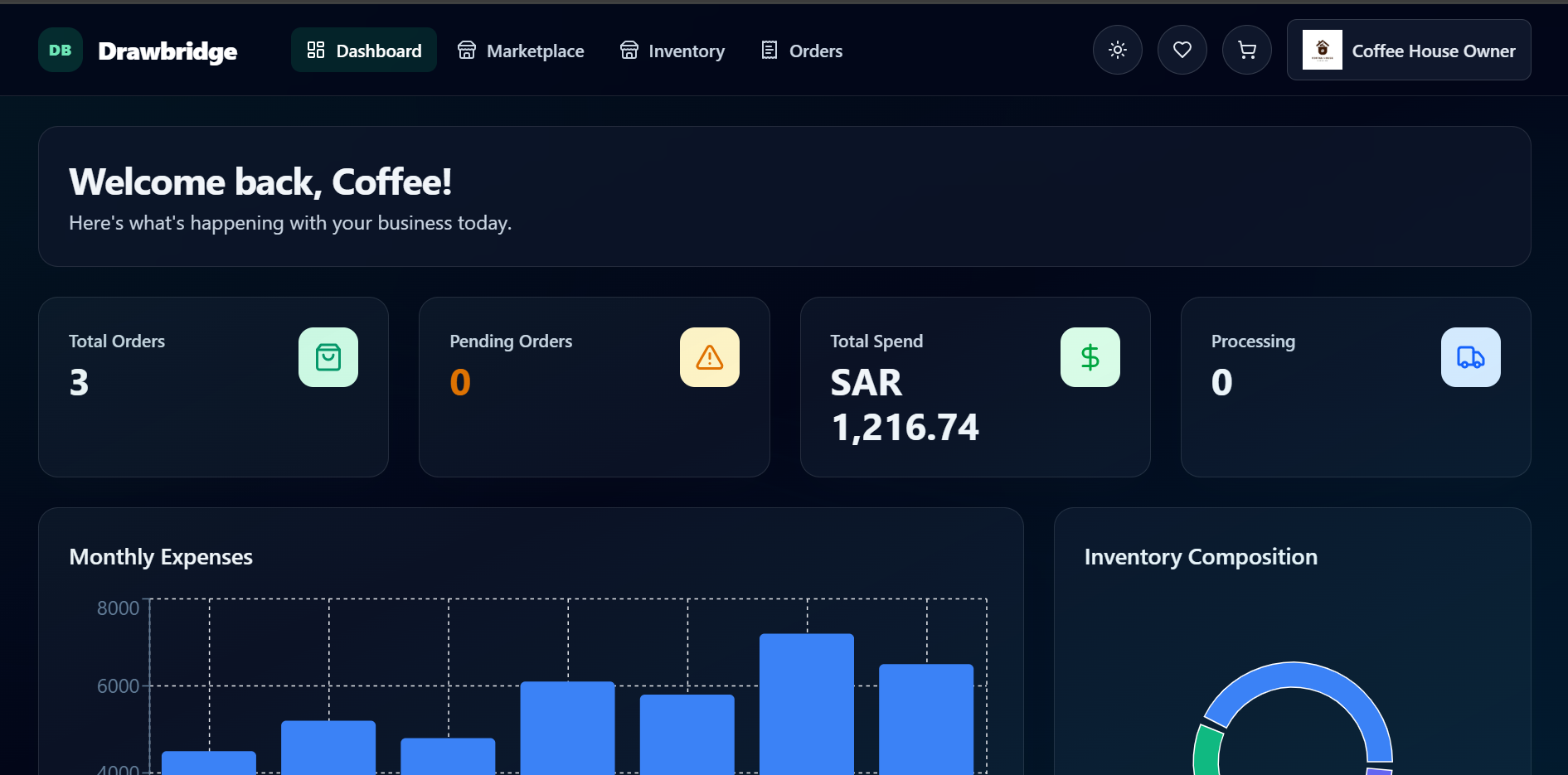Viewport: 1568px width, 775px height.
Task: Open the wishlist heart icon
Action: pyautogui.click(x=1182, y=50)
